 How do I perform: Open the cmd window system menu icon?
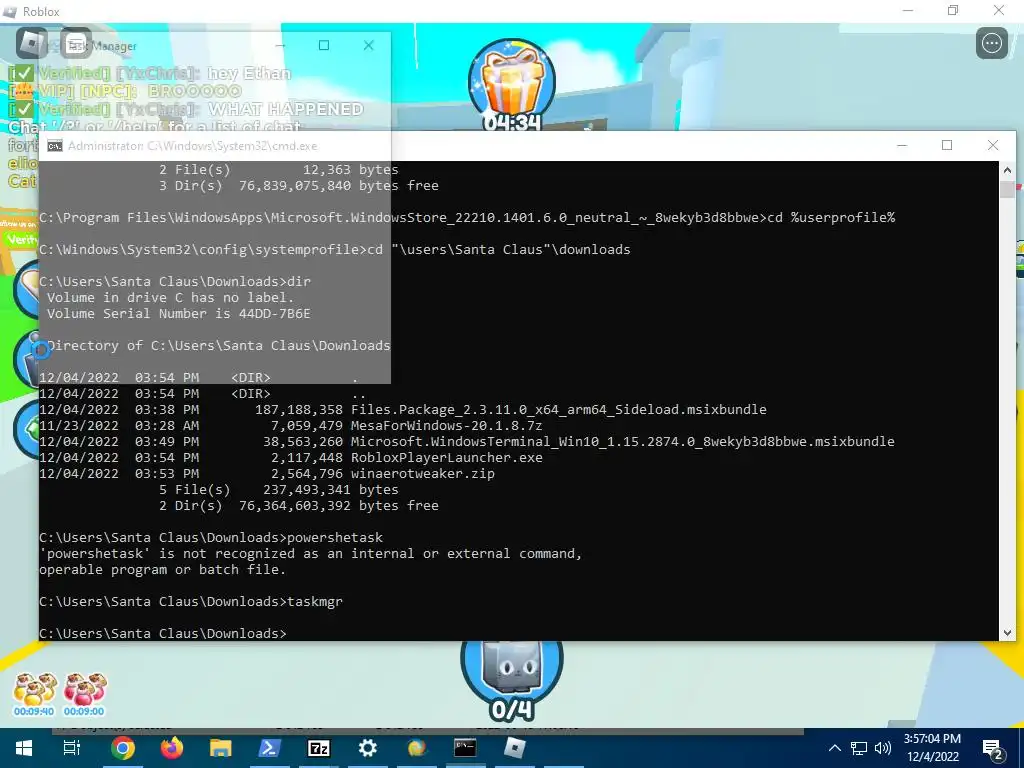pyautogui.click(x=55, y=146)
